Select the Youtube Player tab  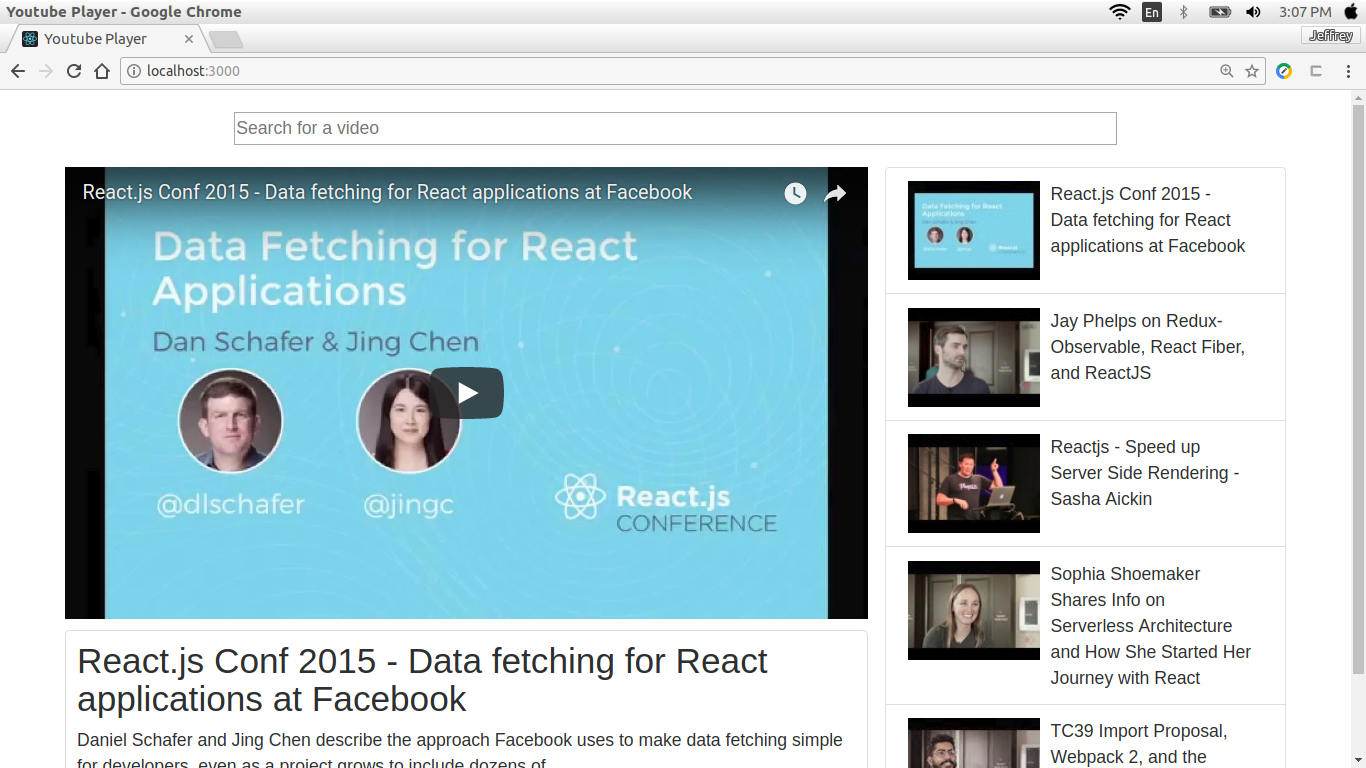106,39
